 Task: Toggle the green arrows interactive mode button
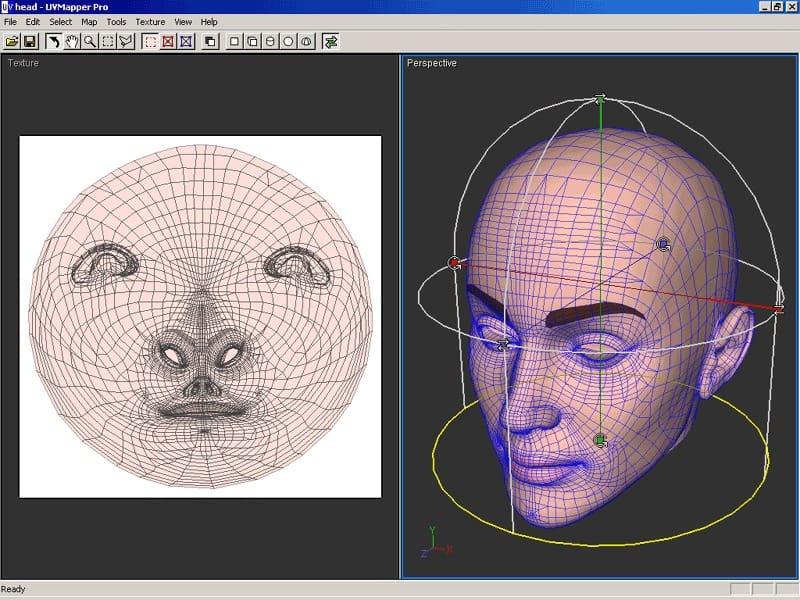pyautogui.click(x=331, y=42)
